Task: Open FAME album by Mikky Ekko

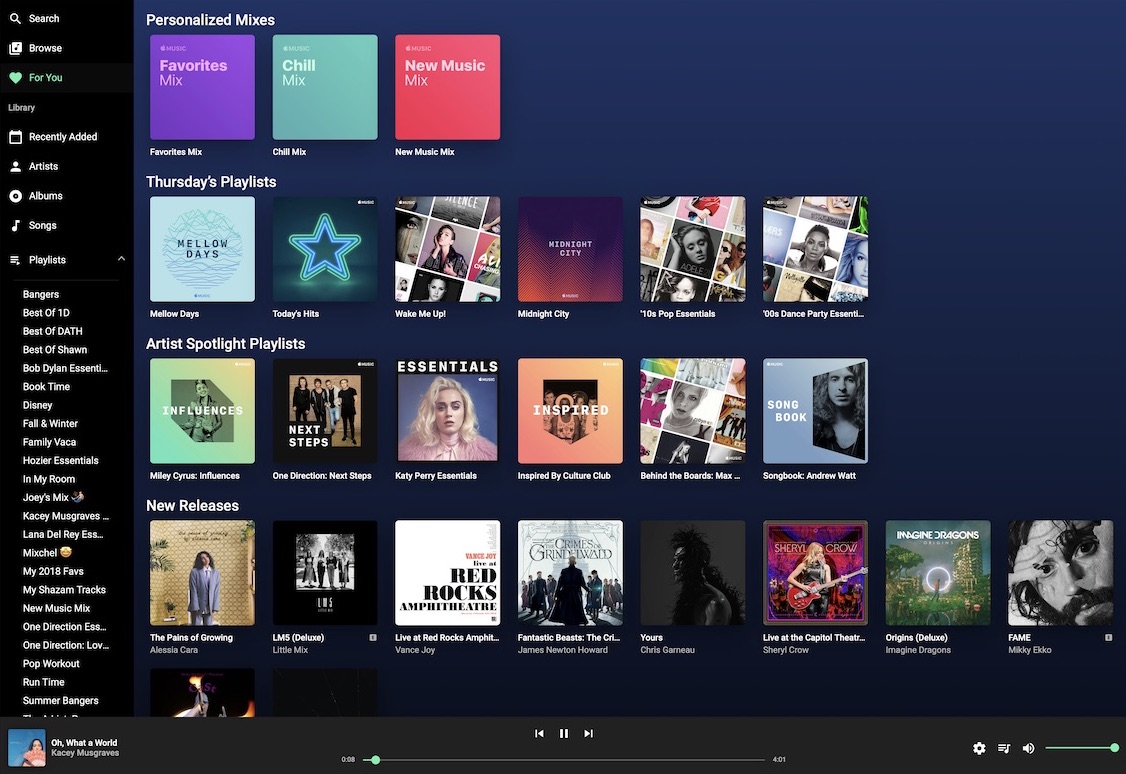Action: (x=1061, y=573)
